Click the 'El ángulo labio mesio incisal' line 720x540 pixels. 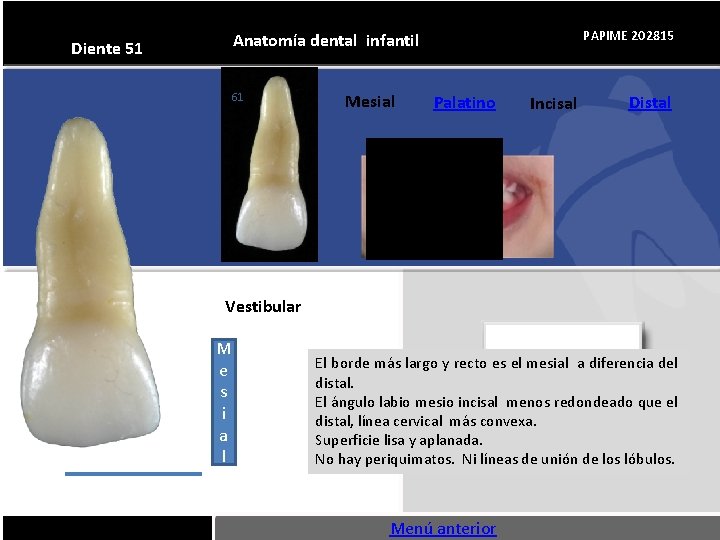496,402
